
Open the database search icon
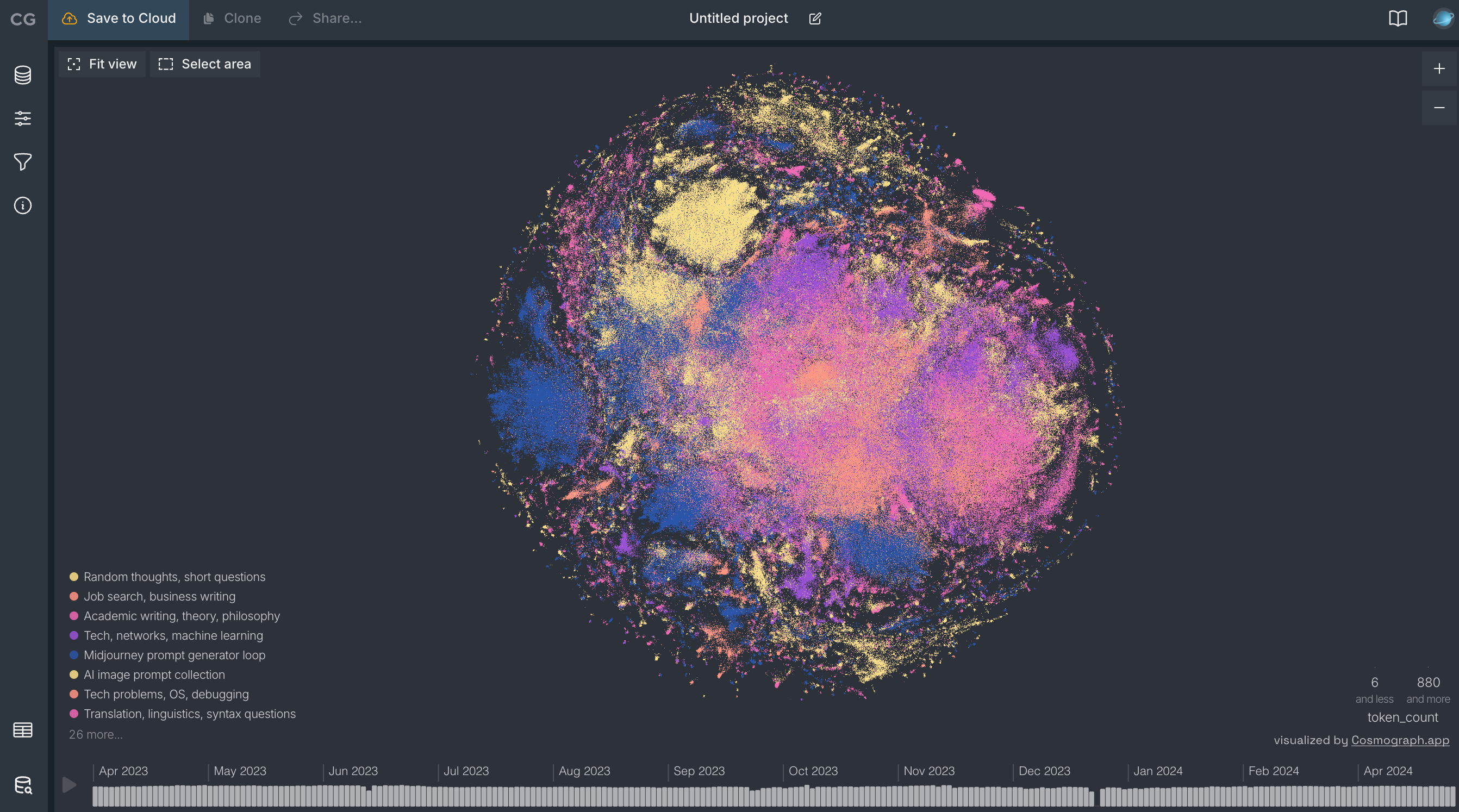(x=23, y=785)
